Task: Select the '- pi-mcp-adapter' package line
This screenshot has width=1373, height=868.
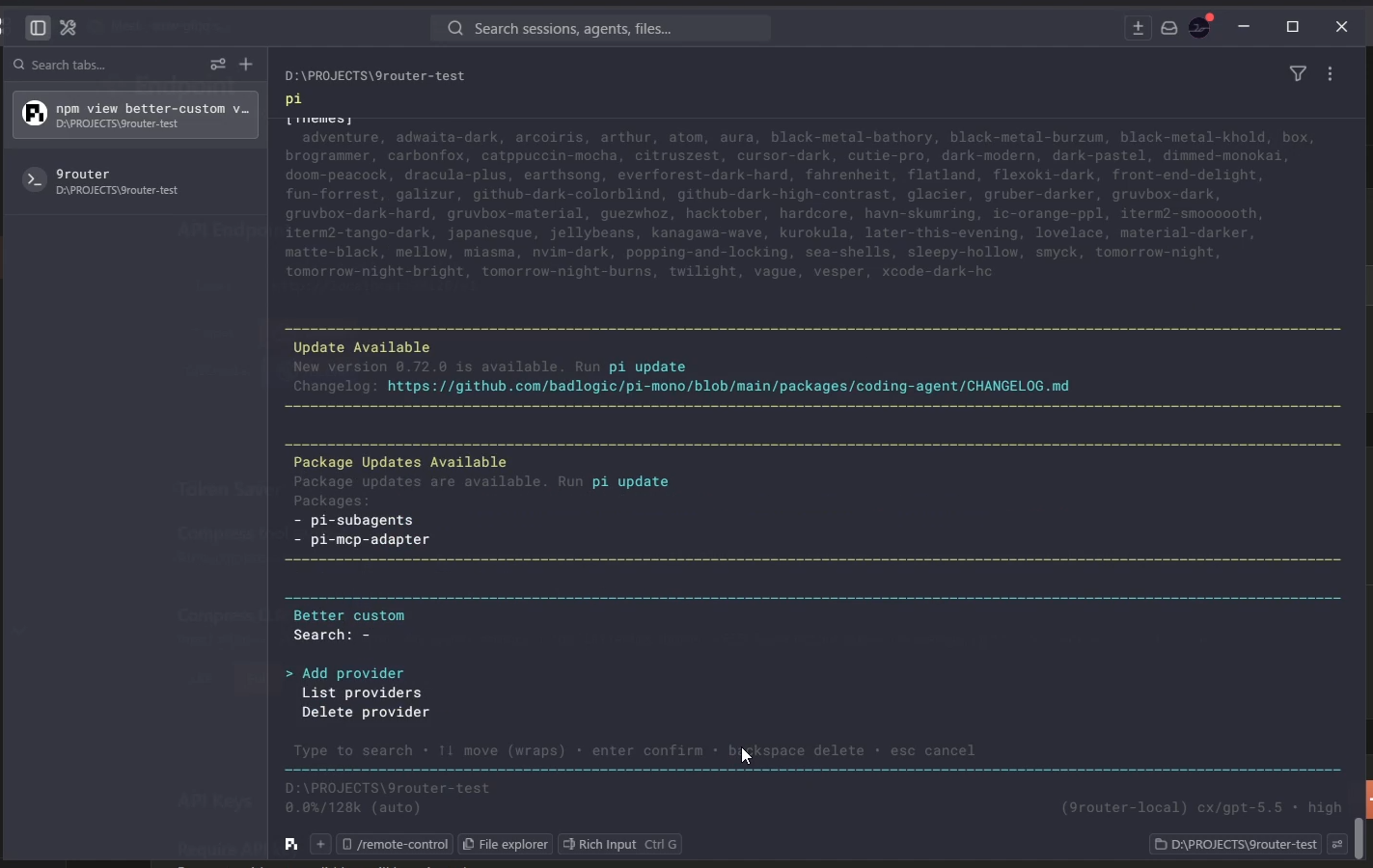Action: pos(362,539)
